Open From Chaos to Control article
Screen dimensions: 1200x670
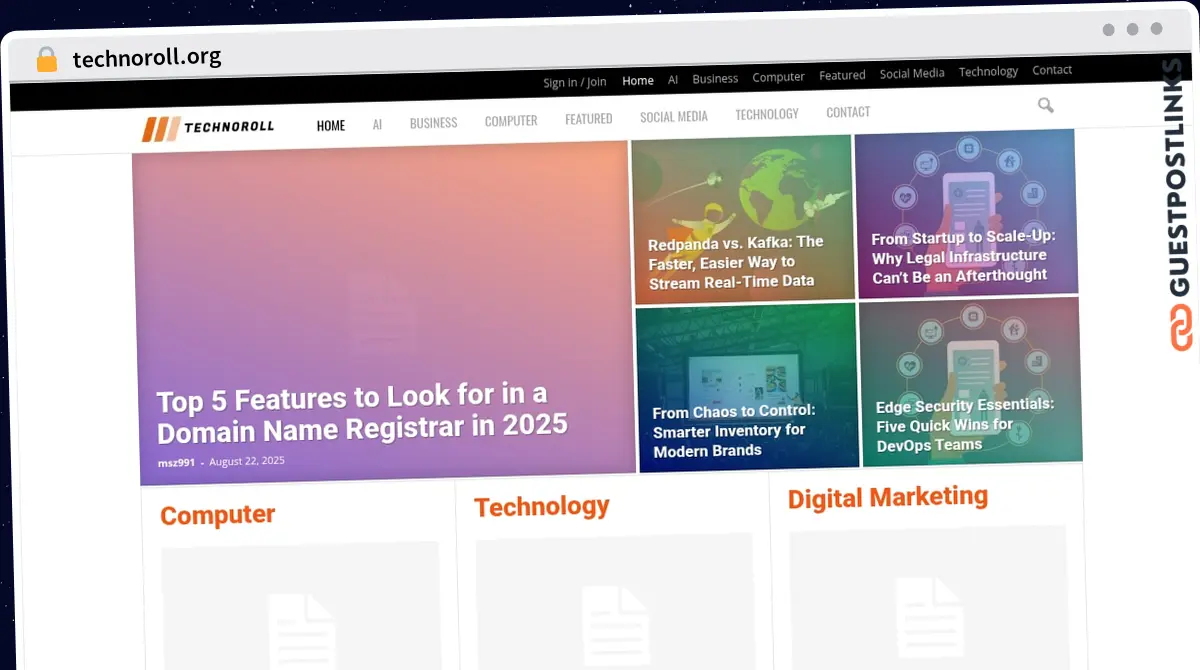734,431
